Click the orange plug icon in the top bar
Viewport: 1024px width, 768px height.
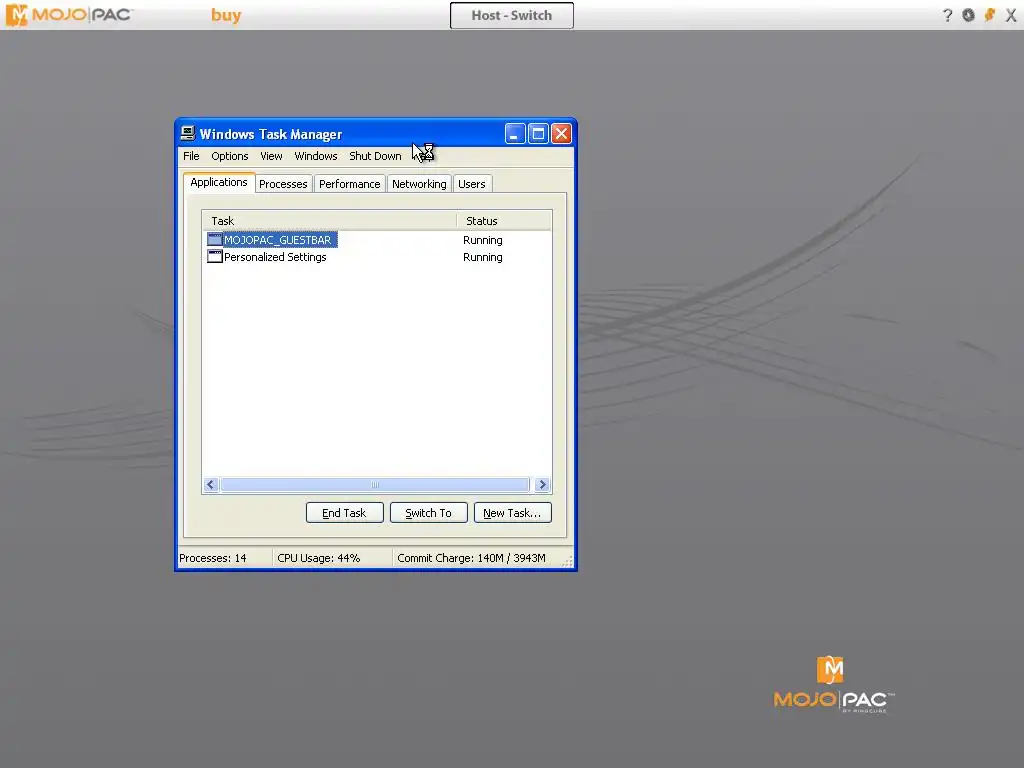[x=990, y=15]
